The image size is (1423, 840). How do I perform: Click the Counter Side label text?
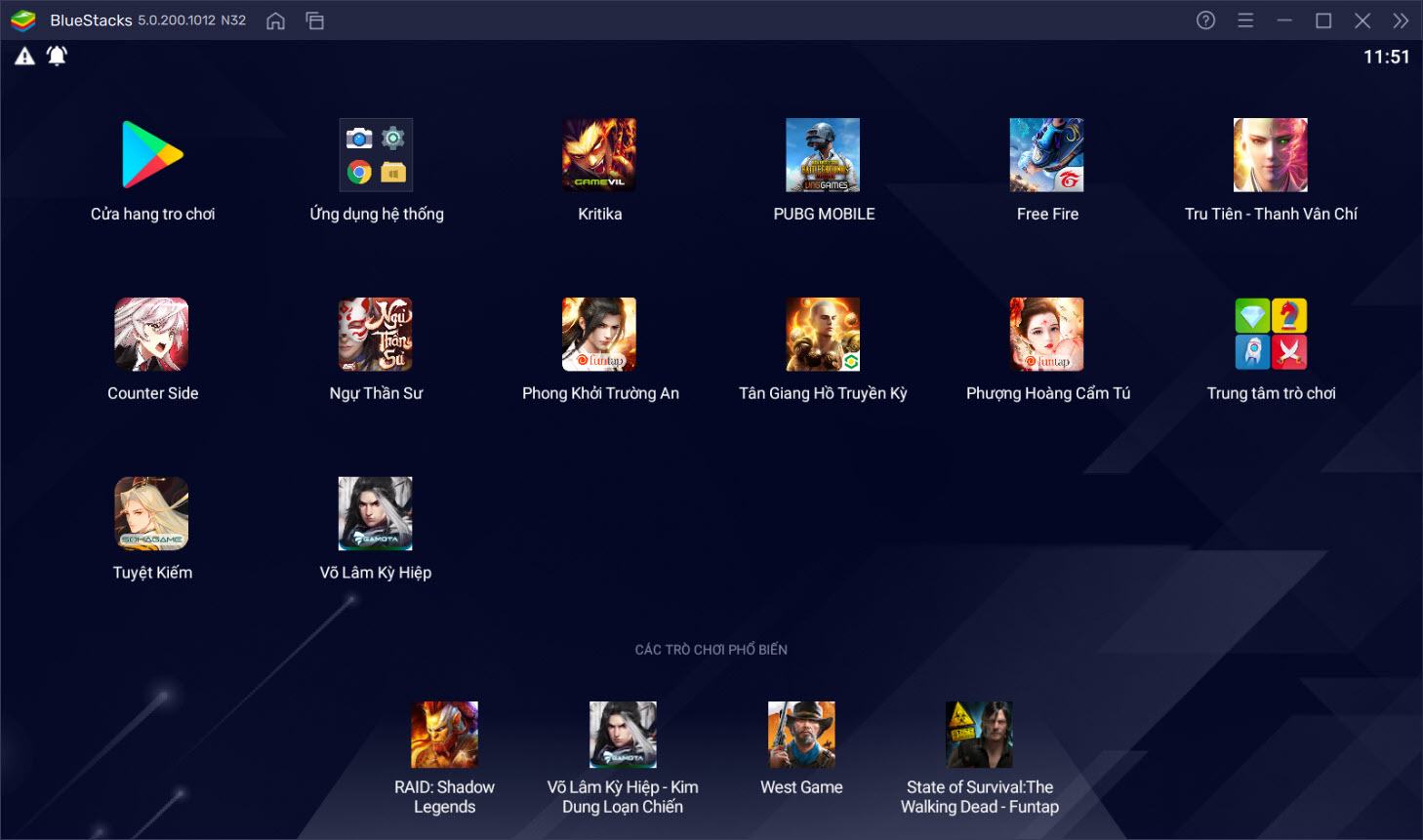click(x=152, y=393)
